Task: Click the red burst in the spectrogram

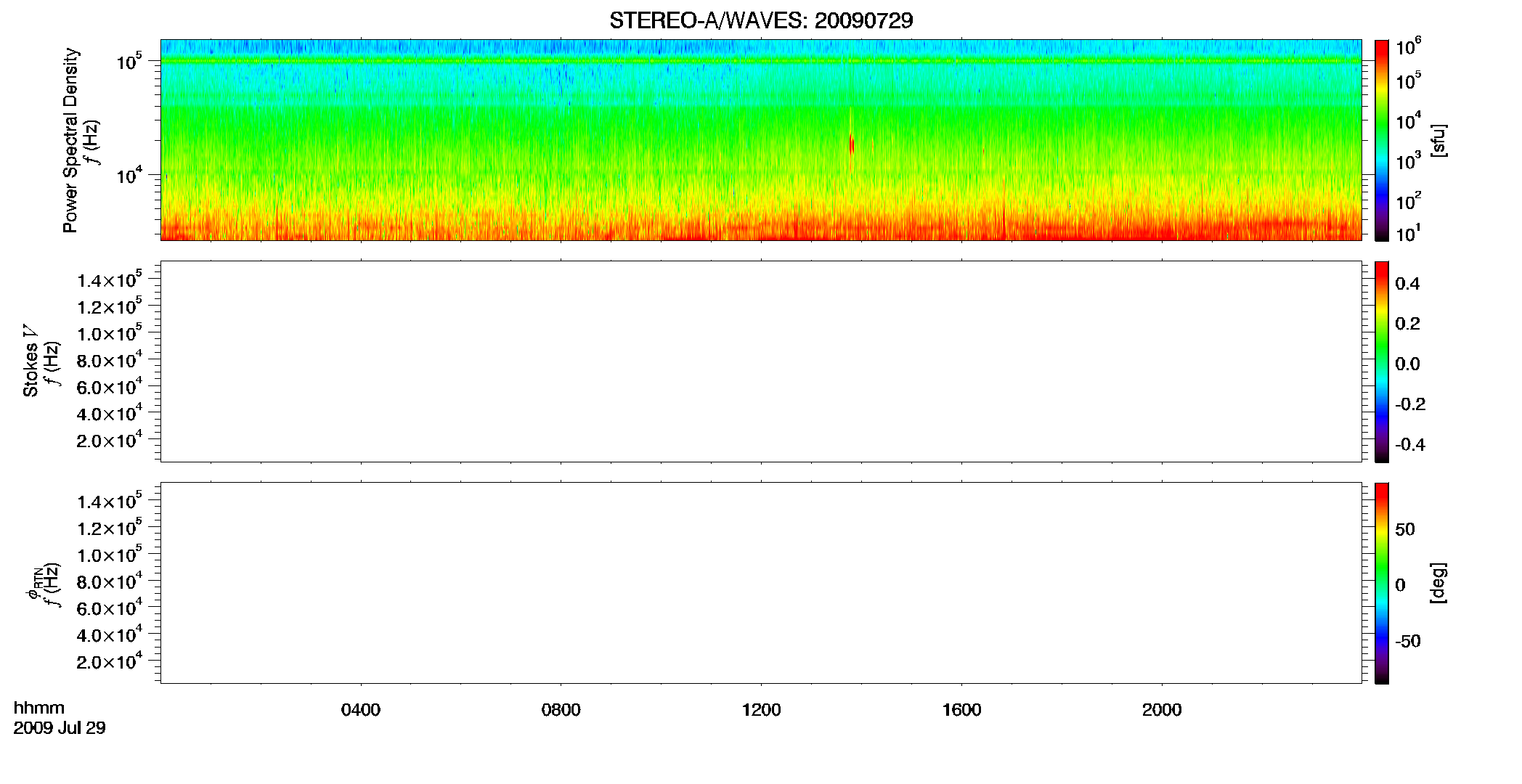Action: point(852,144)
